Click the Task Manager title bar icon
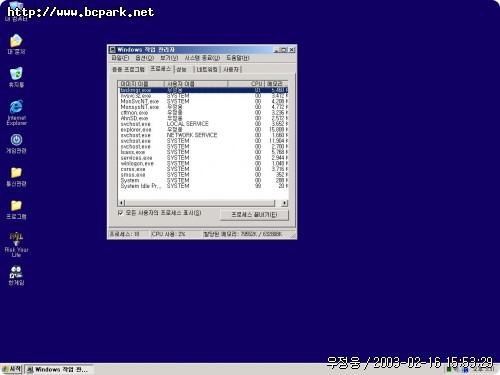Image resolution: width=500 pixels, height=375 pixels. [x=113, y=50]
